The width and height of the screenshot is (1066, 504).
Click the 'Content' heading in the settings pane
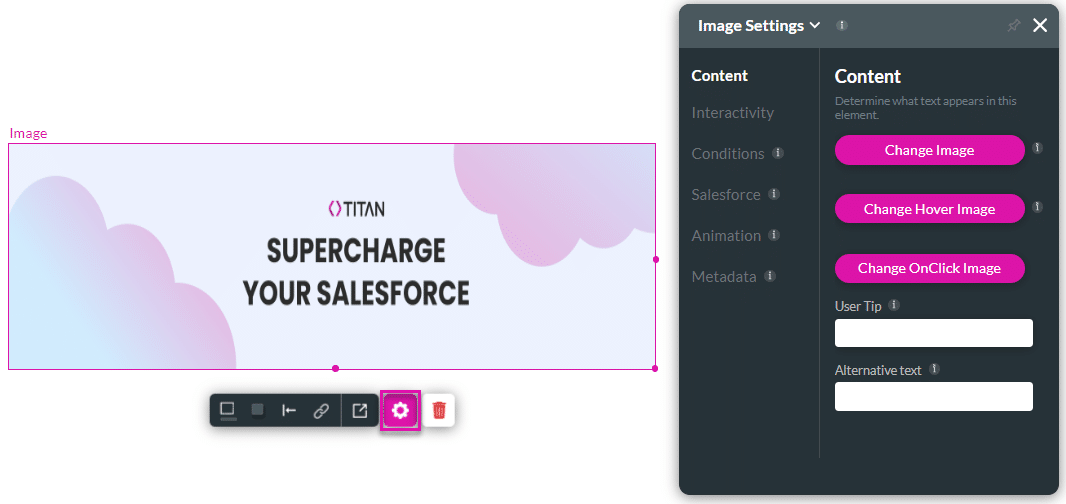867,76
